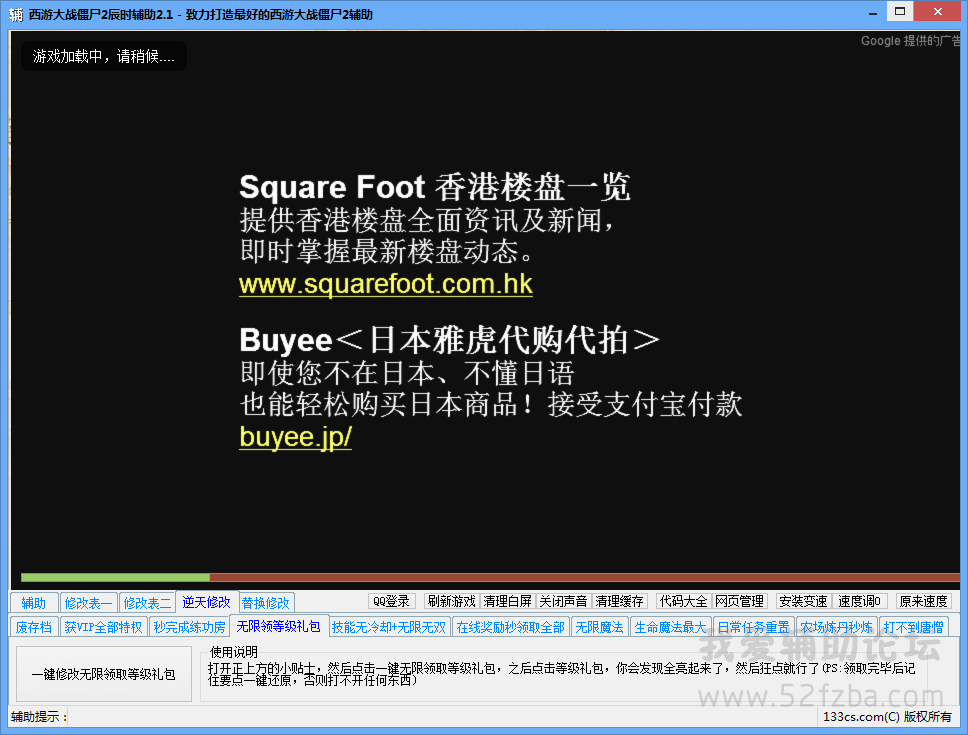The height and width of the screenshot is (735, 968).
Task: Open the 修改表一 tab
Action: 88,602
